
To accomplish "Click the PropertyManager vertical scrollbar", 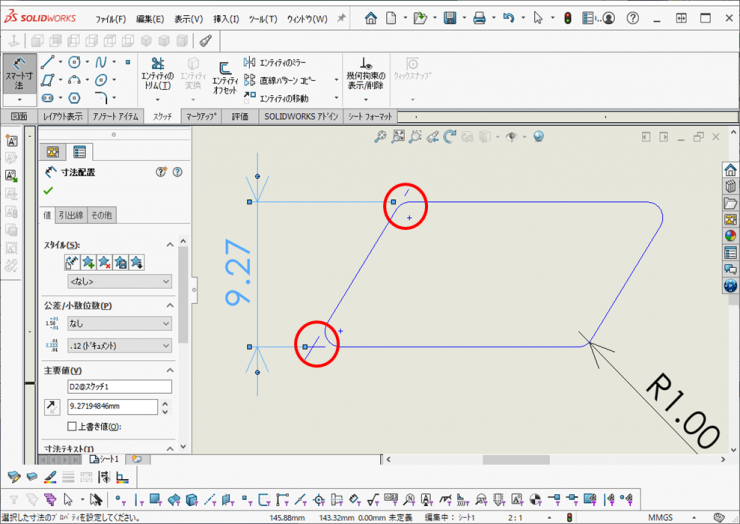I will (183, 295).
